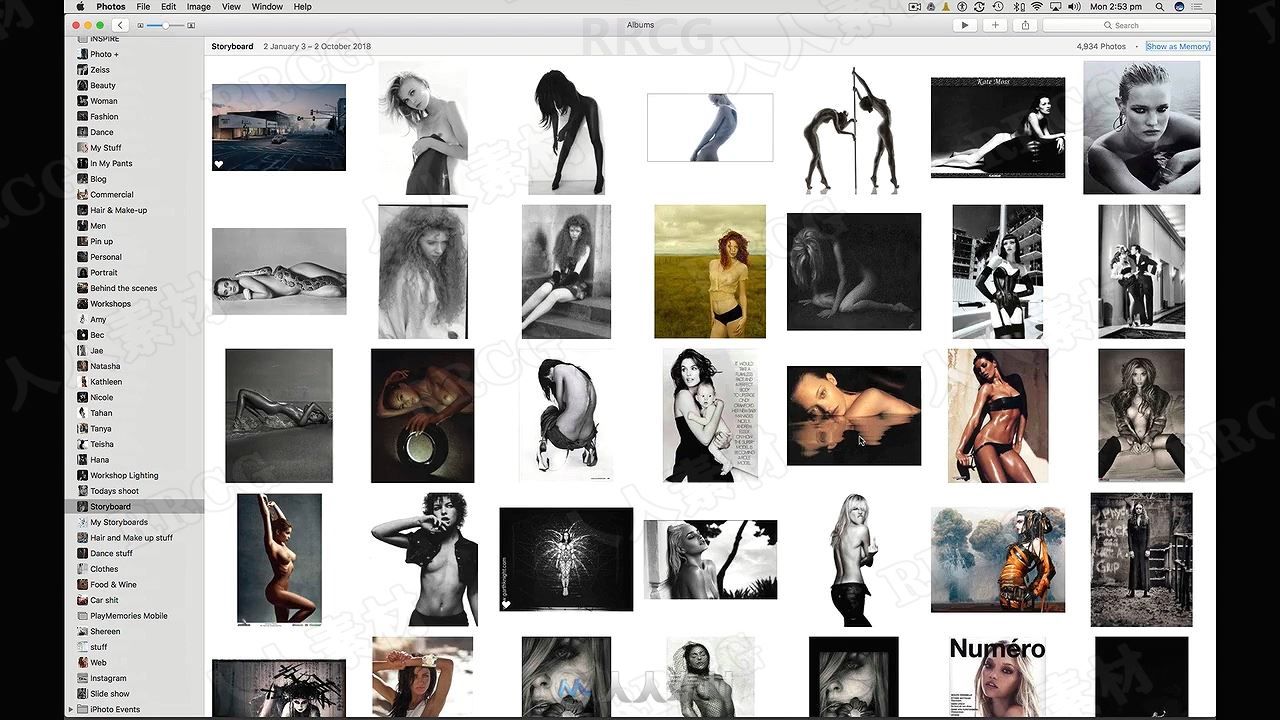Select the Instagram album icon

click(83, 678)
